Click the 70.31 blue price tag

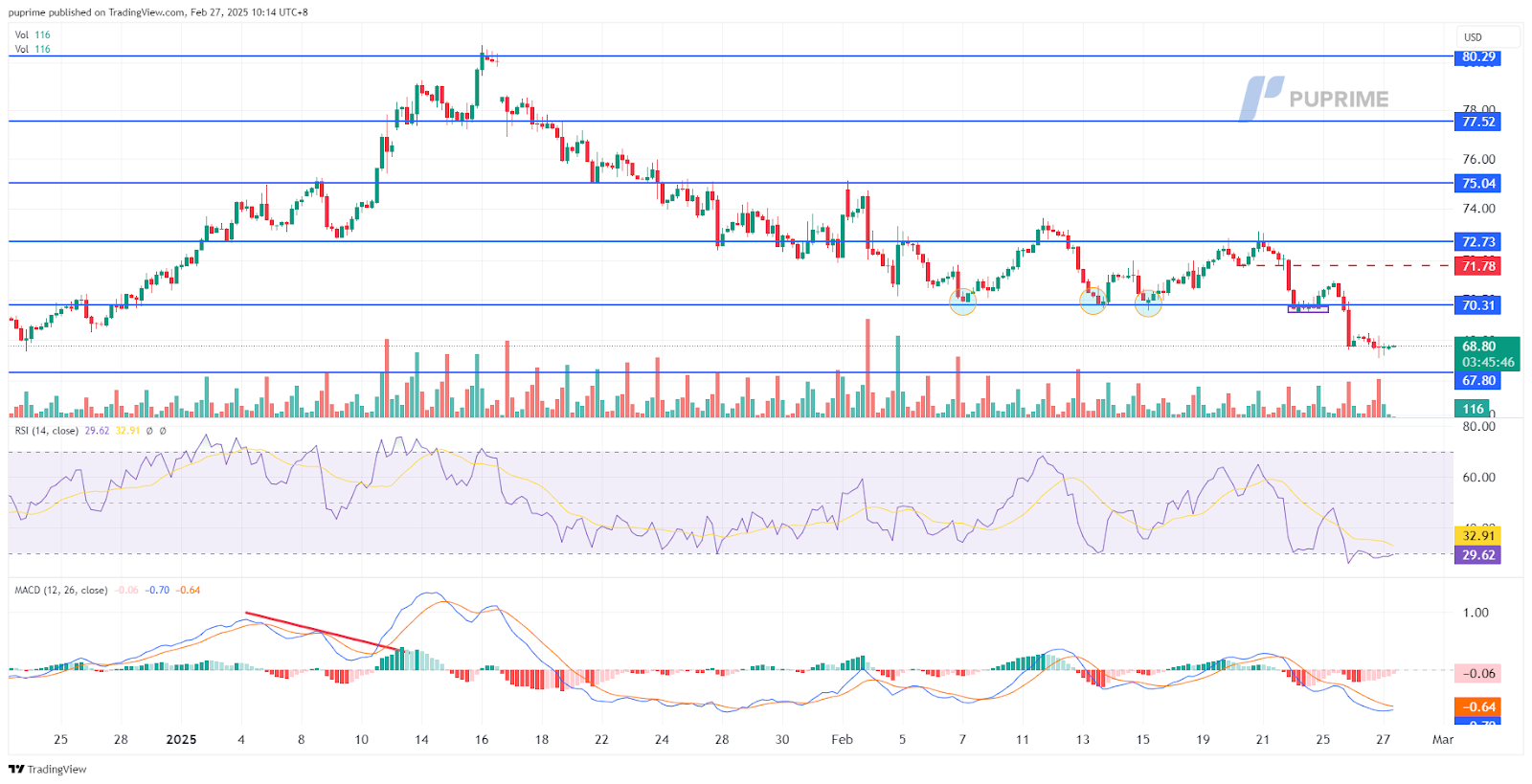pos(1478,305)
